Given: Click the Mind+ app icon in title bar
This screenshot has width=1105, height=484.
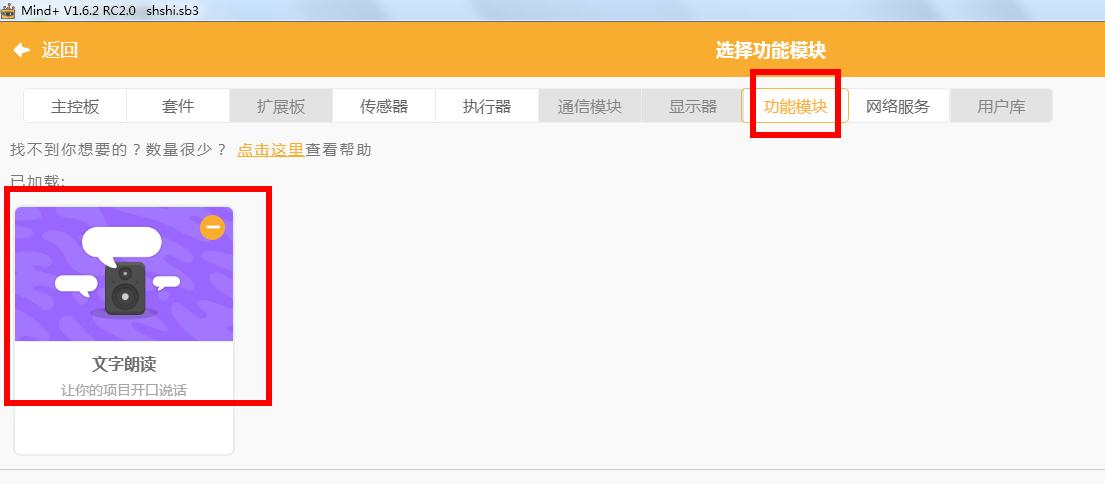Looking at the screenshot, I should click(8, 11).
